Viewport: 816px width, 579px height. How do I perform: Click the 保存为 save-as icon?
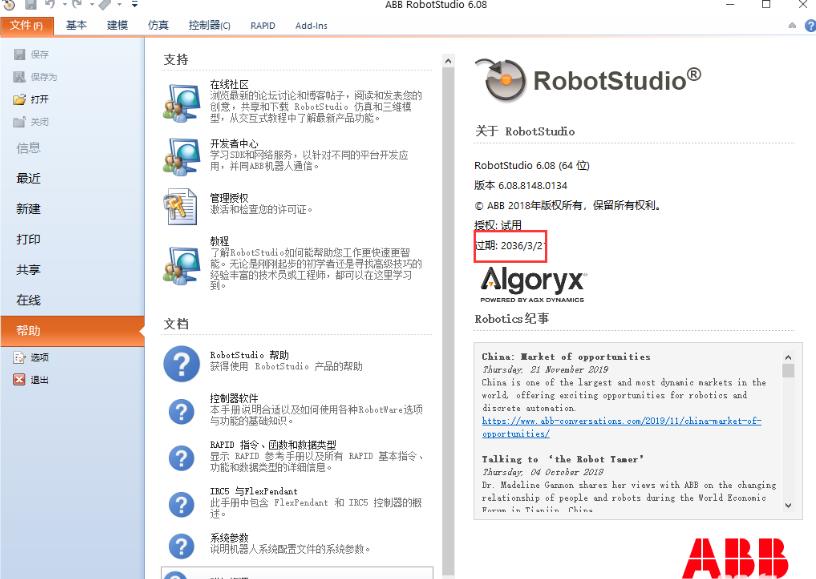coord(20,77)
